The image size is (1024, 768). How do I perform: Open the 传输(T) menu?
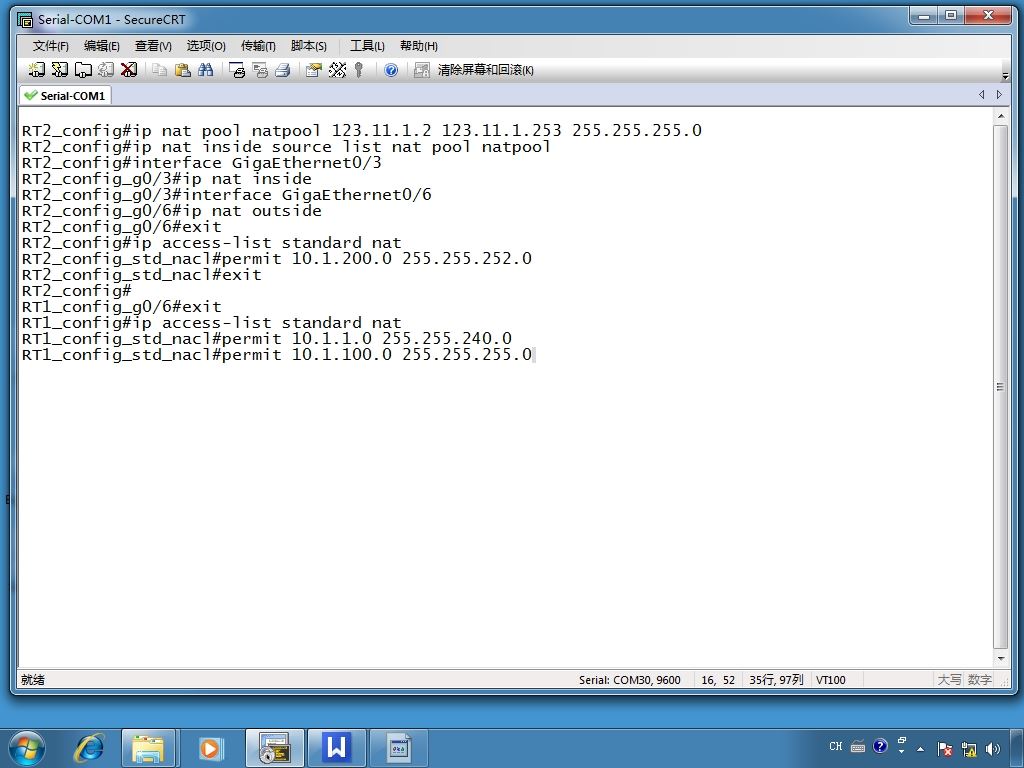pyautogui.click(x=258, y=46)
